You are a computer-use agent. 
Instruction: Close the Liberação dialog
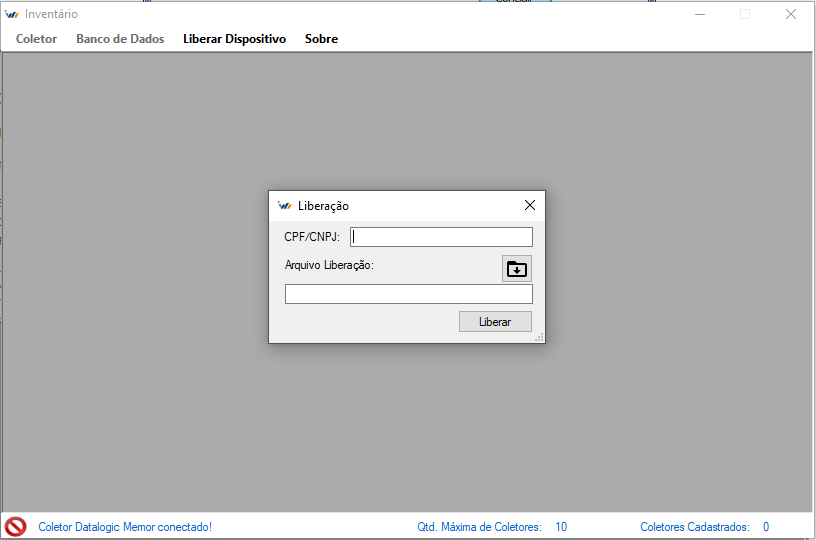(x=530, y=205)
